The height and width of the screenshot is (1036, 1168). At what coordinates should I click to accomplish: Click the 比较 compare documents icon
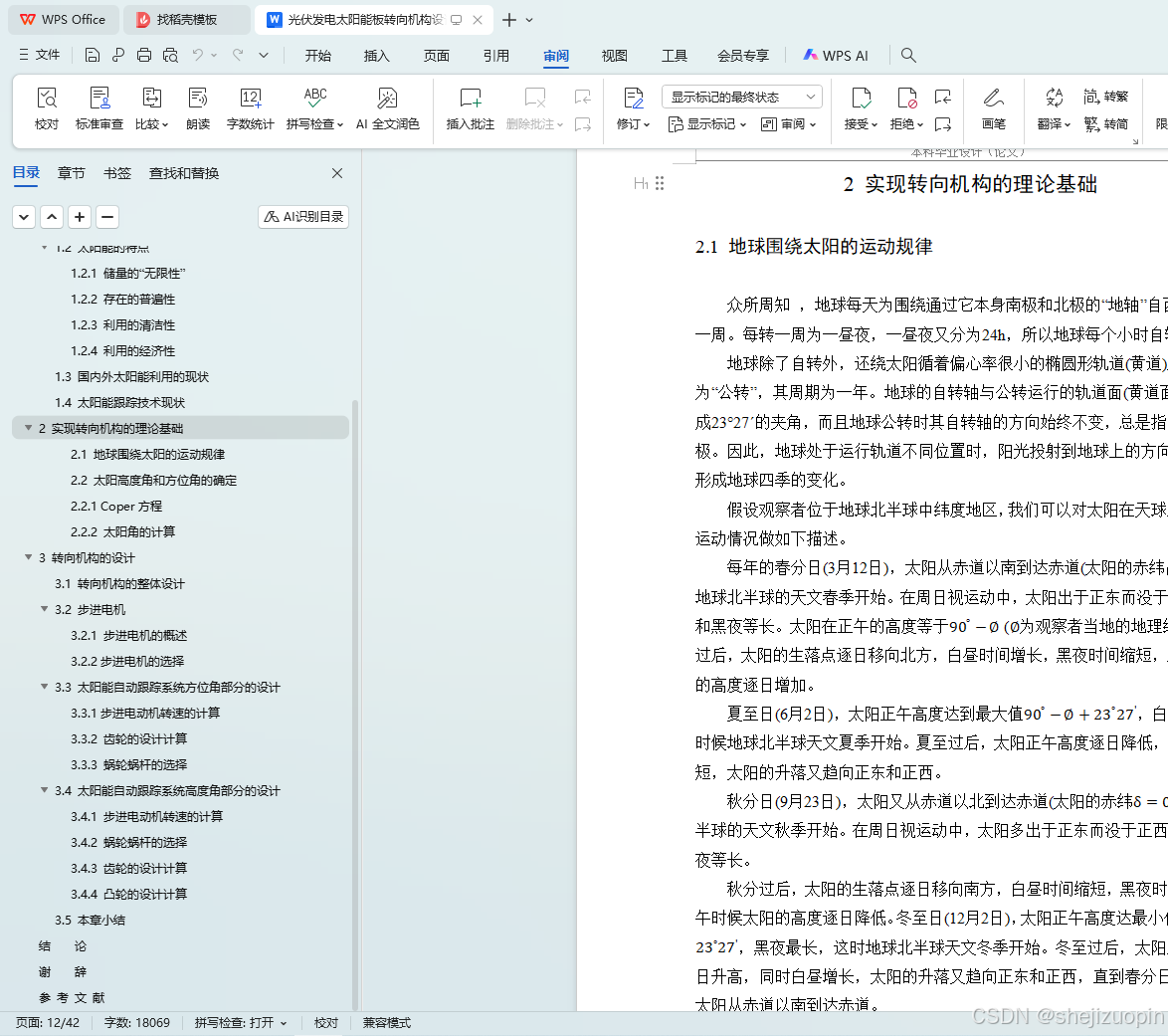tap(151, 108)
